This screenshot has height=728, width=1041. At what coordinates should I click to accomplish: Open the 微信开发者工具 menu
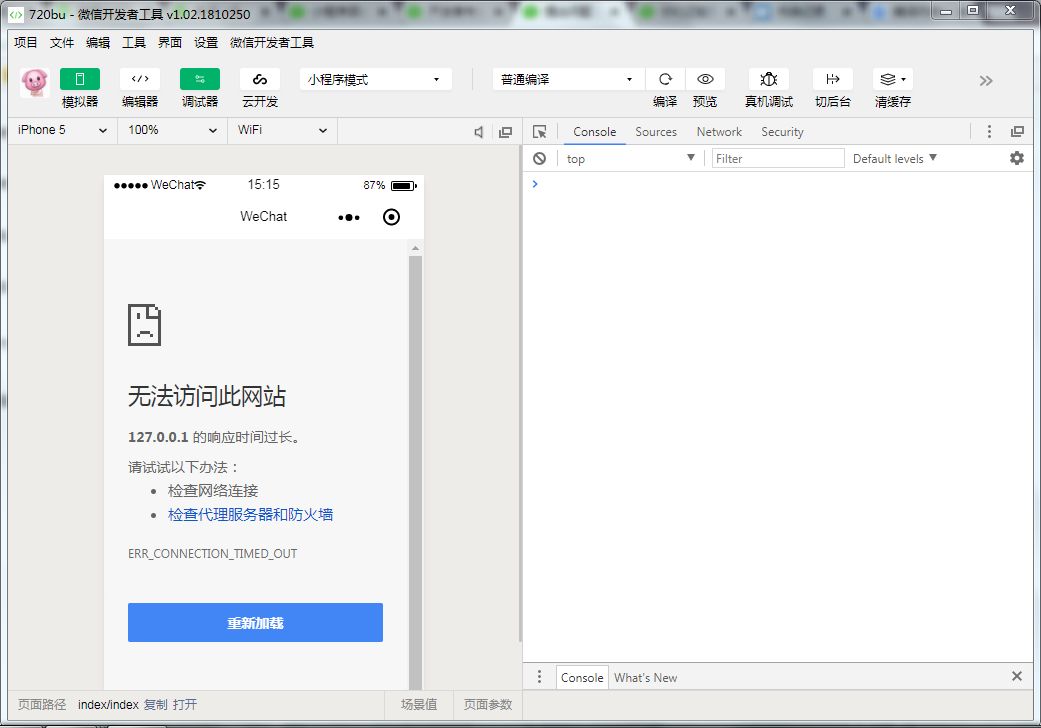[272, 42]
